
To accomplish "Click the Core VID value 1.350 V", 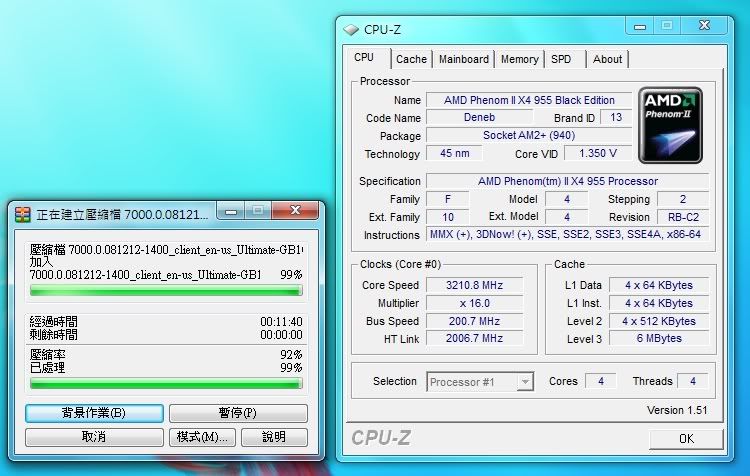I will [x=598, y=154].
